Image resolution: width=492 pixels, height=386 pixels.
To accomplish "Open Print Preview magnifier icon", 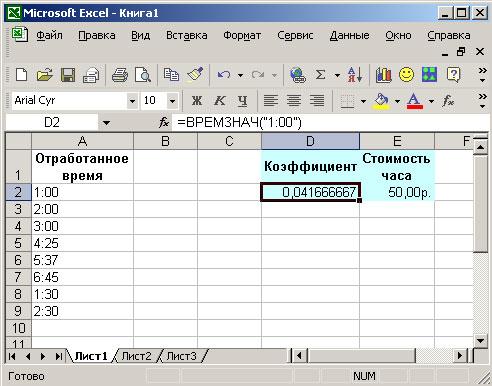I will [143, 75].
